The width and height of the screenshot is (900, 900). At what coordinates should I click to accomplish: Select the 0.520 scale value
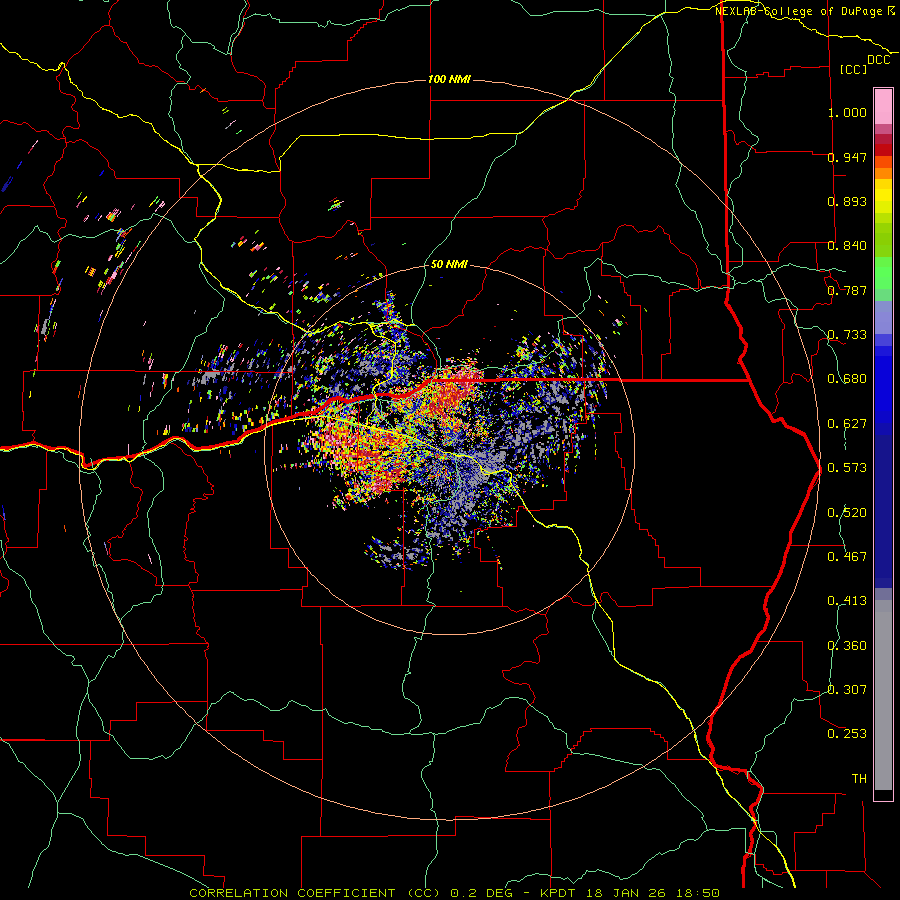point(847,513)
